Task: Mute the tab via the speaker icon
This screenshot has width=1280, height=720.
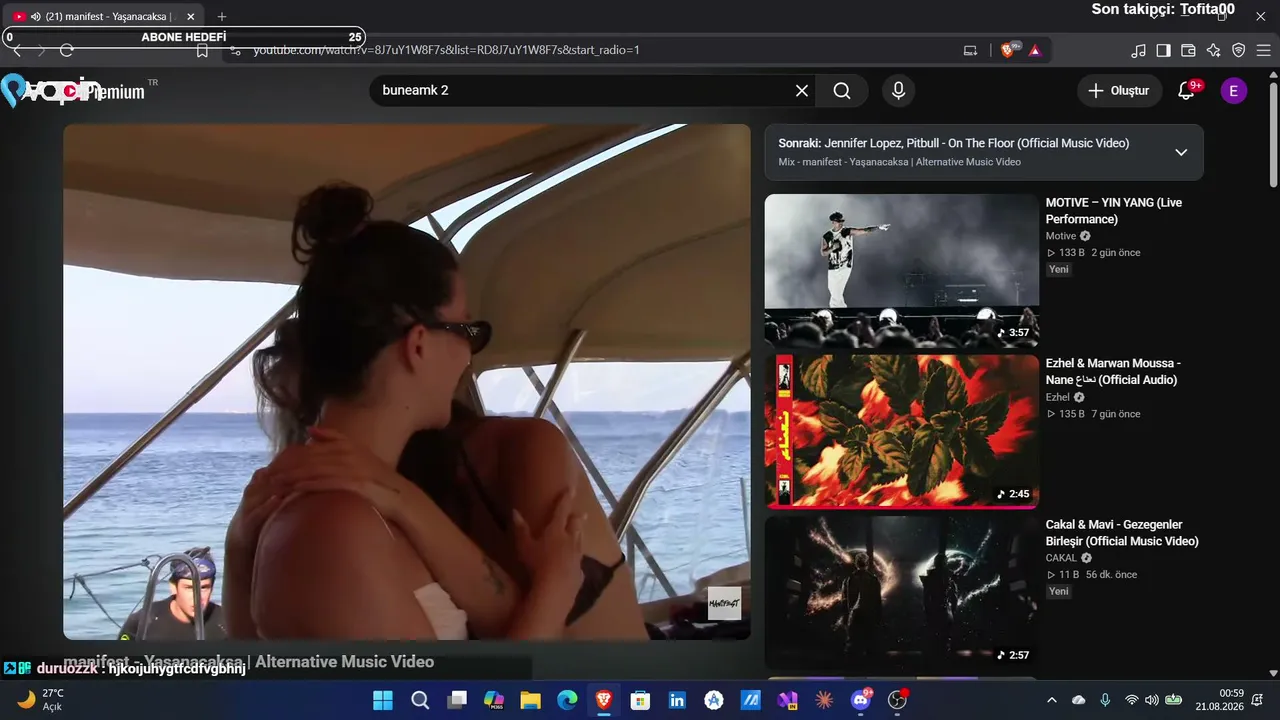Action: tap(36, 17)
